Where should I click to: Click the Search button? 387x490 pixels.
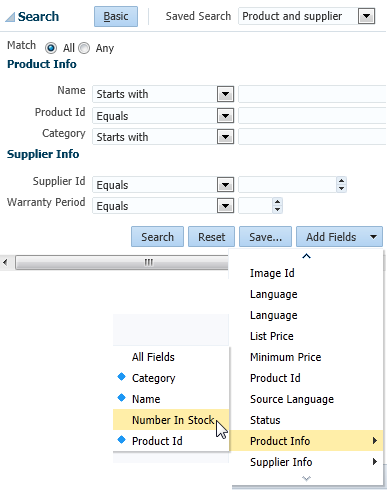157,237
